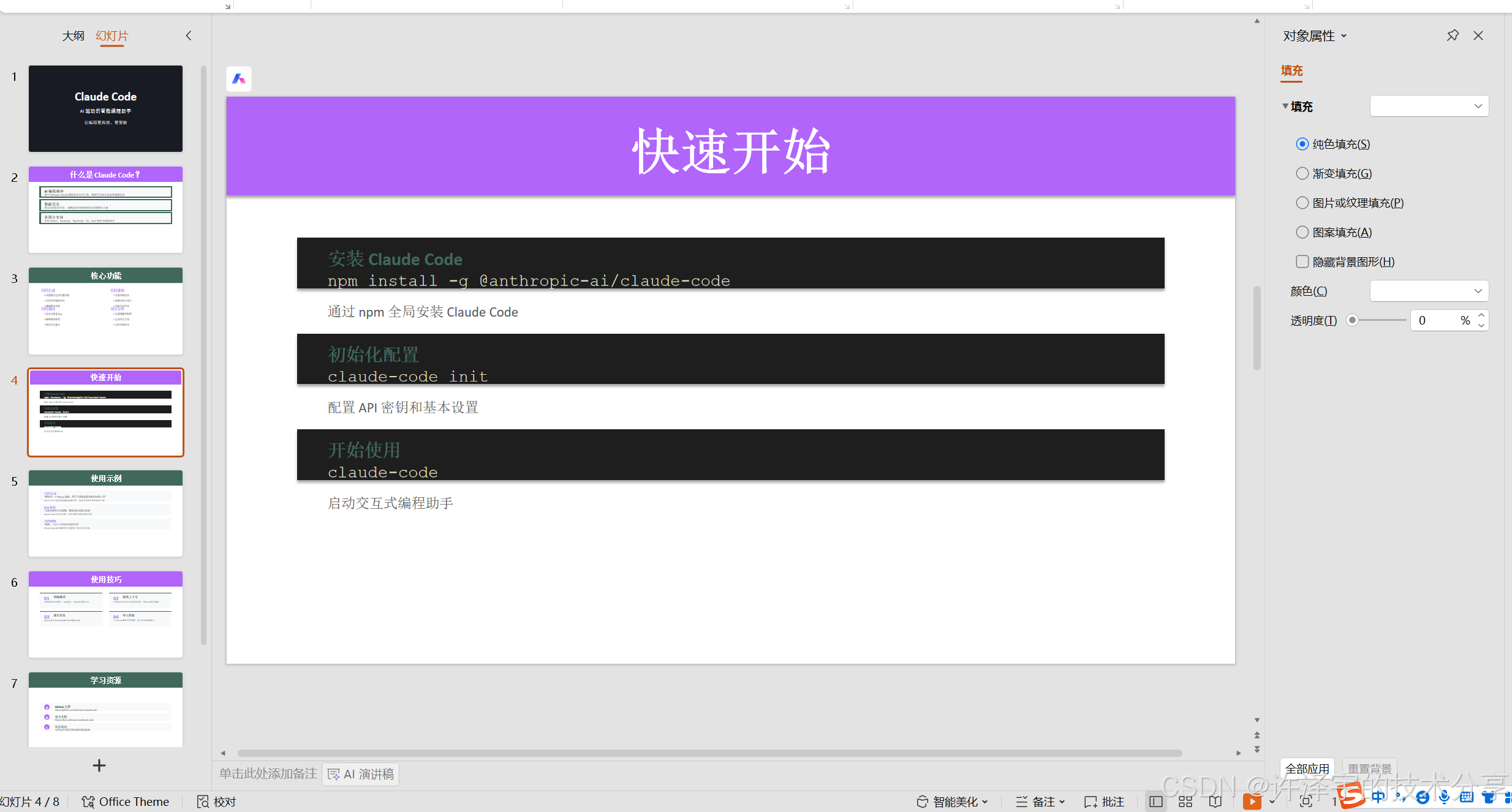Click the AI assistant logo above the slide

click(239, 79)
